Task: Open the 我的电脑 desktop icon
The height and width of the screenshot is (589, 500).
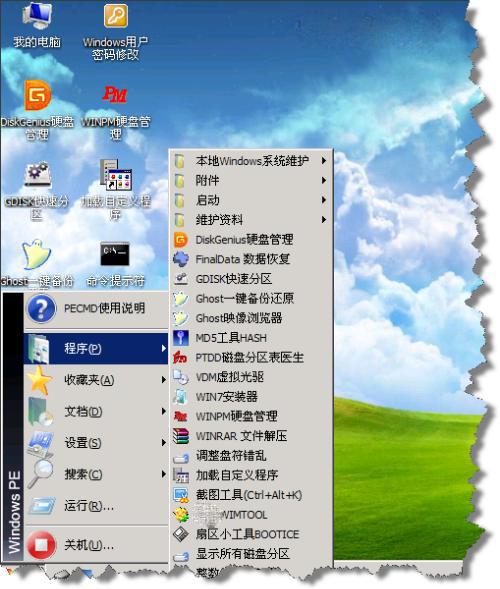Action: tap(37, 26)
